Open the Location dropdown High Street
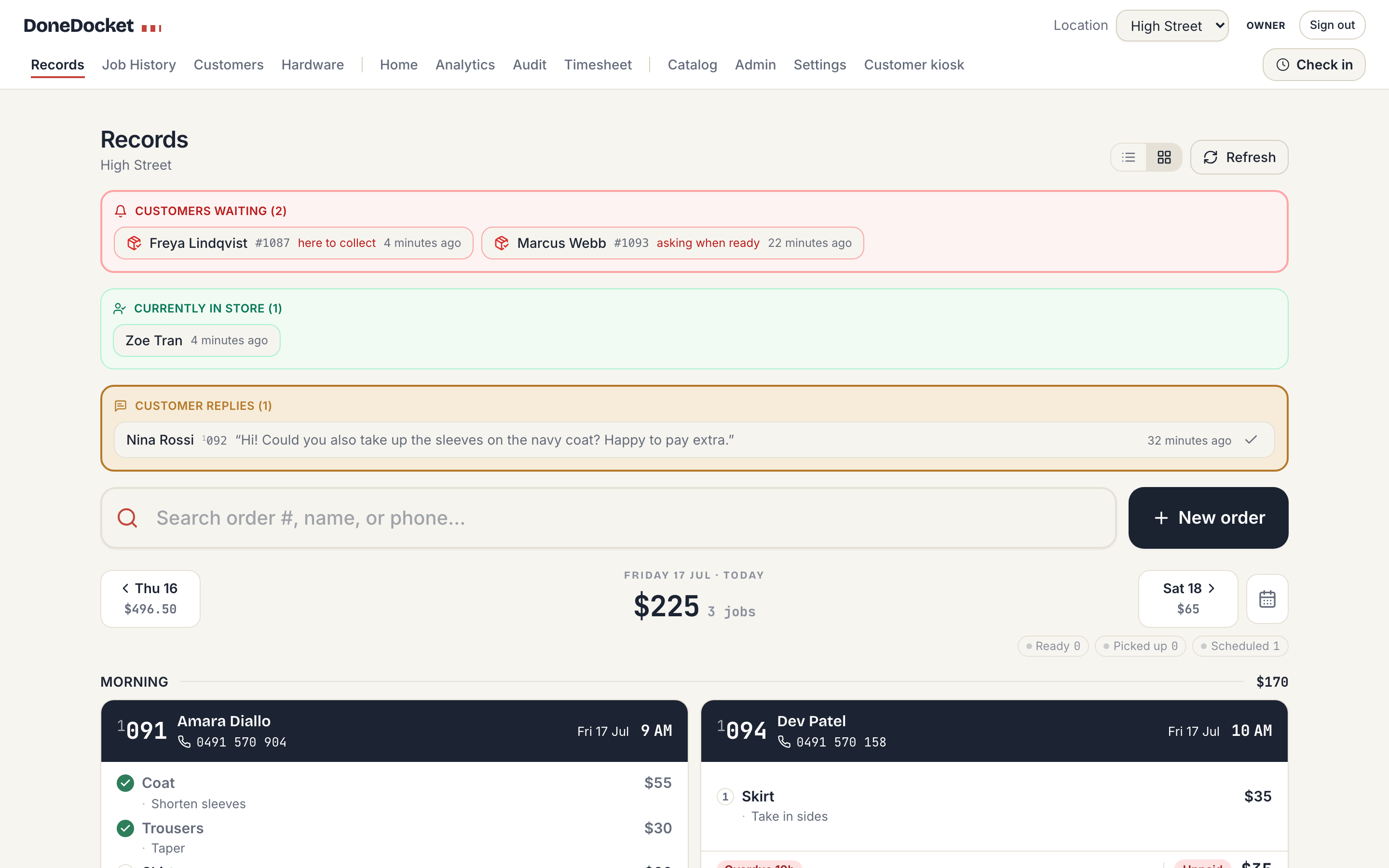The height and width of the screenshot is (868, 1389). pos(1172,26)
